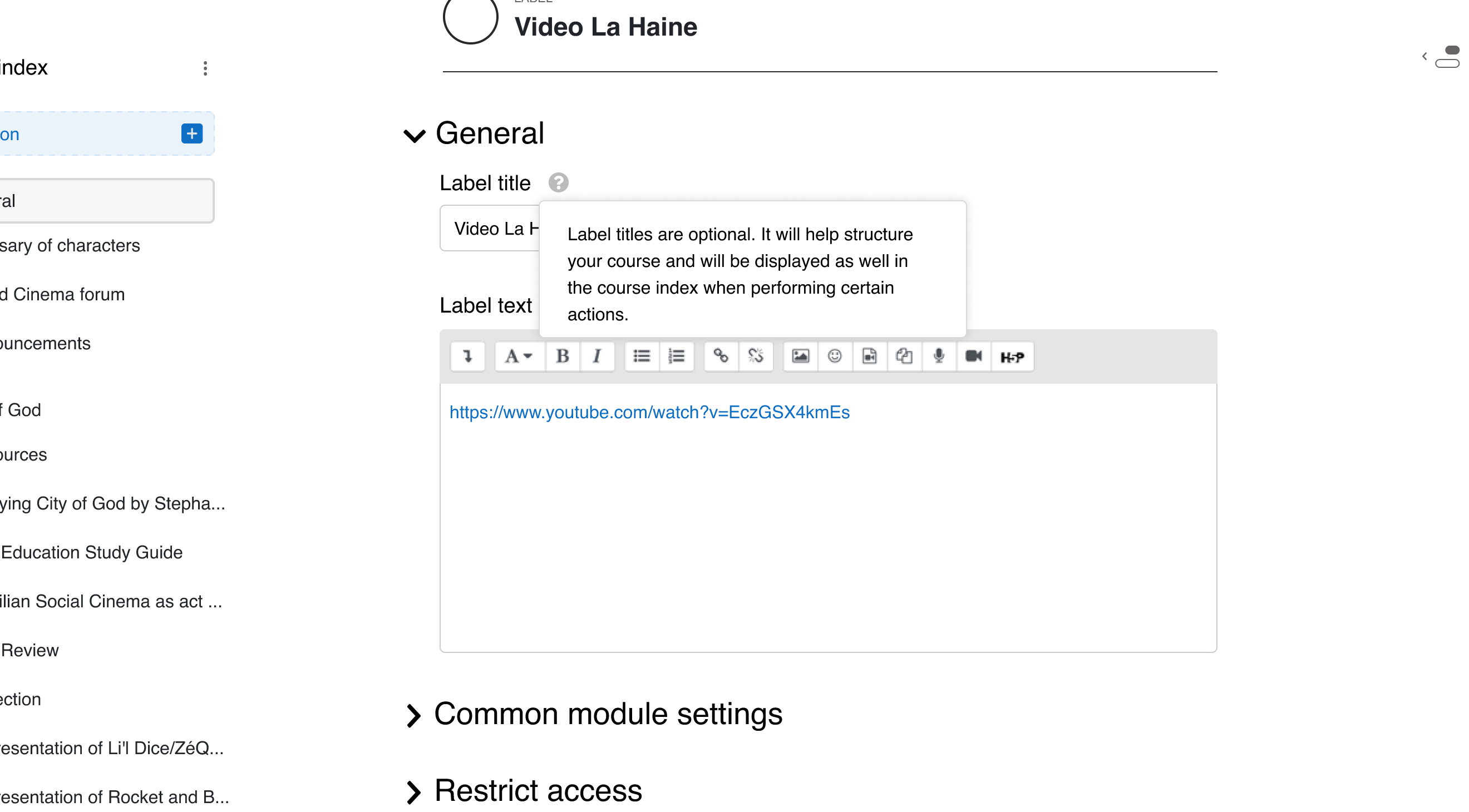Open the paragraph styles dropdown
This screenshot has width=1469, height=812.
click(x=519, y=356)
